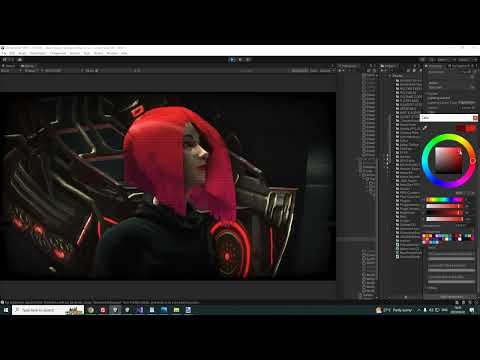Open the Assets menu
Viewport: 480px width, 360px height.
[22, 53]
